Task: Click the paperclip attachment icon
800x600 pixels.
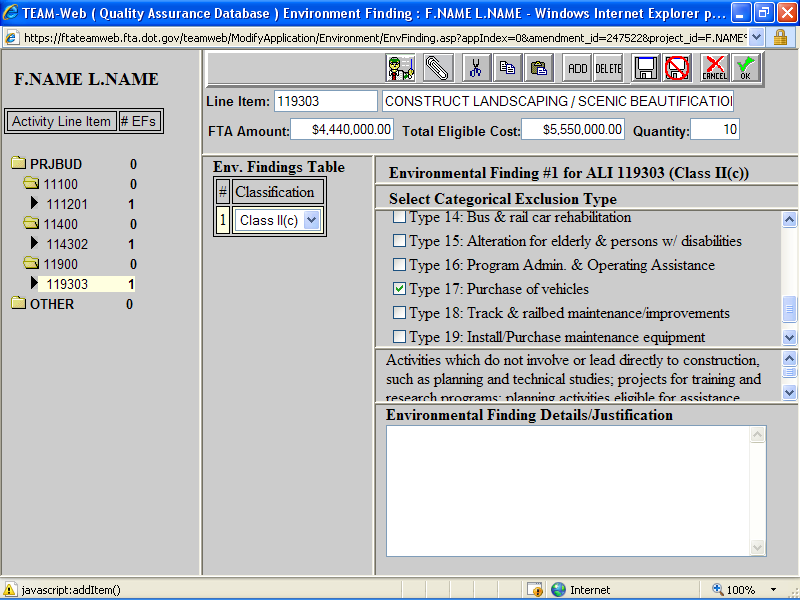Action: point(438,68)
